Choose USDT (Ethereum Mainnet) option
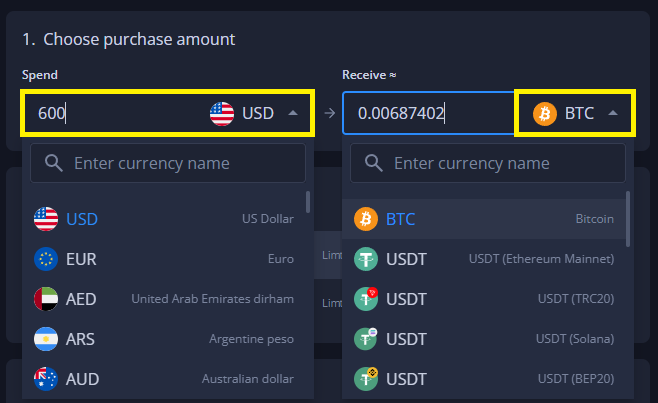This screenshot has width=658, height=403. click(485, 259)
